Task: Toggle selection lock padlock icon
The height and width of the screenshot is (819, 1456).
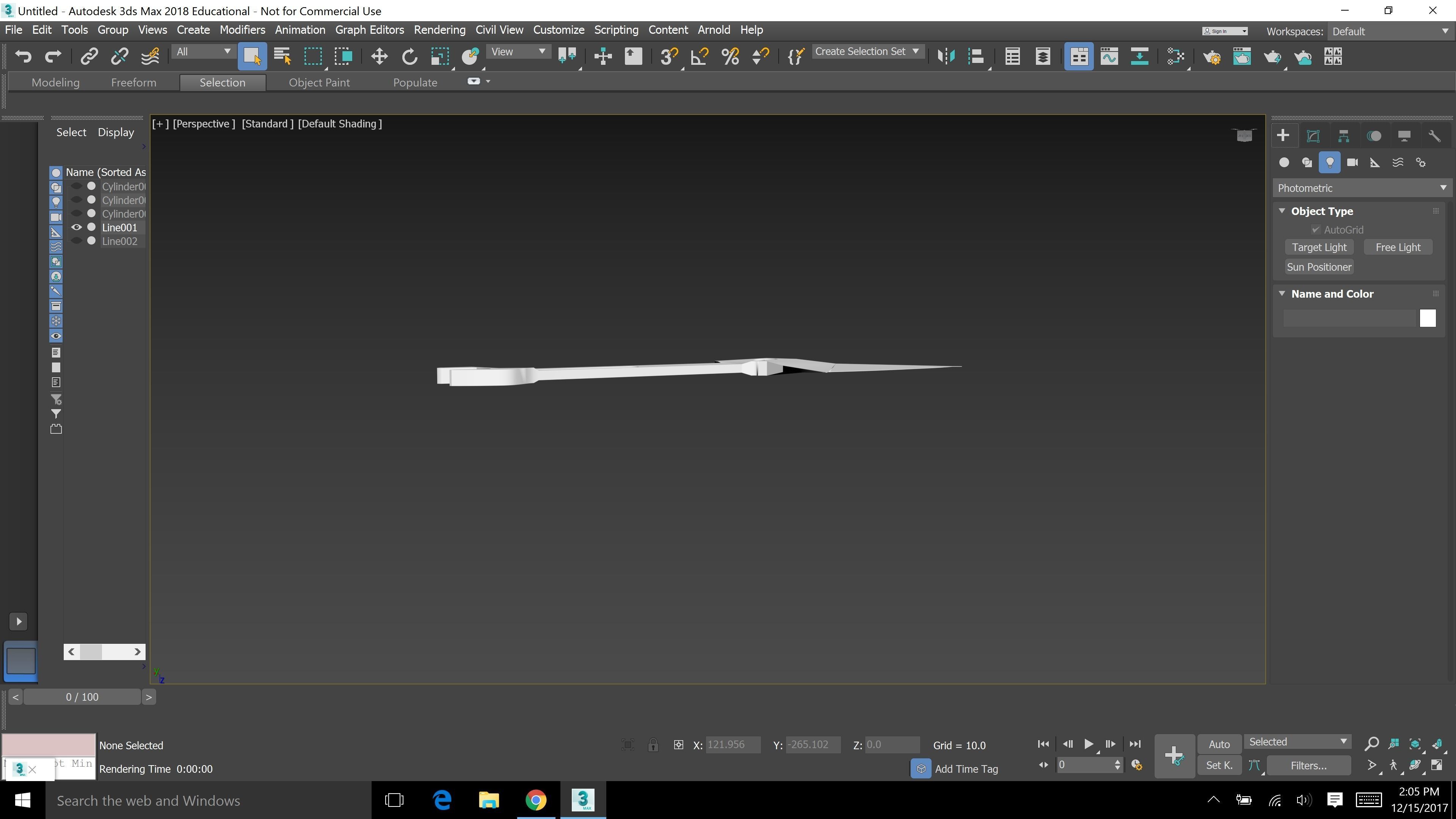Action: pos(653,744)
